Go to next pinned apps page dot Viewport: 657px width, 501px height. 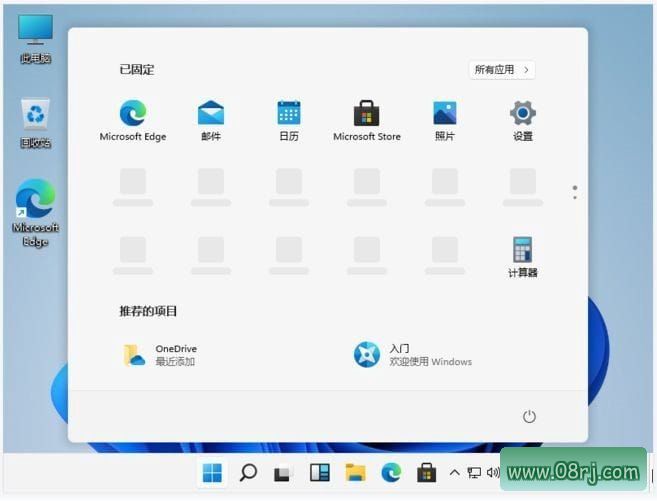pyautogui.click(x=574, y=196)
